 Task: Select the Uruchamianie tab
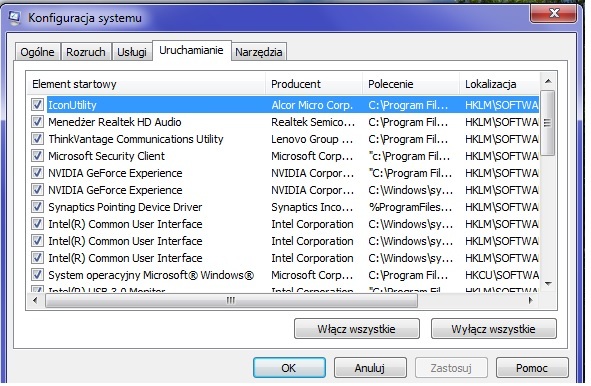click(x=191, y=51)
